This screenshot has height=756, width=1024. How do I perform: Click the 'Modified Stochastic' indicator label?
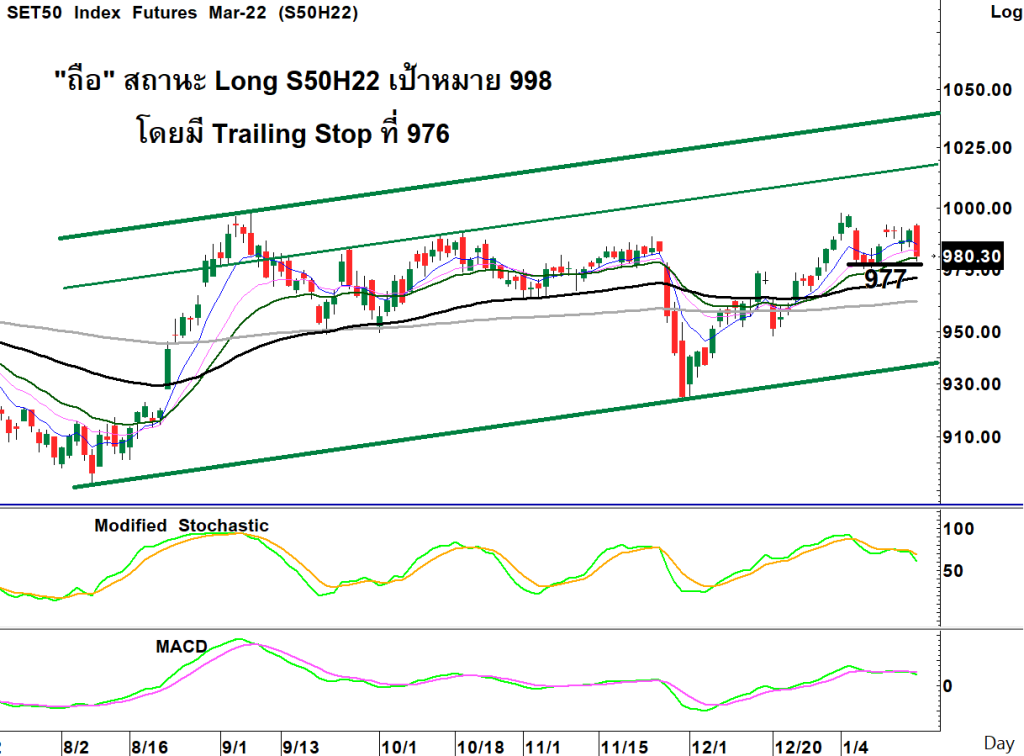point(182,526)
